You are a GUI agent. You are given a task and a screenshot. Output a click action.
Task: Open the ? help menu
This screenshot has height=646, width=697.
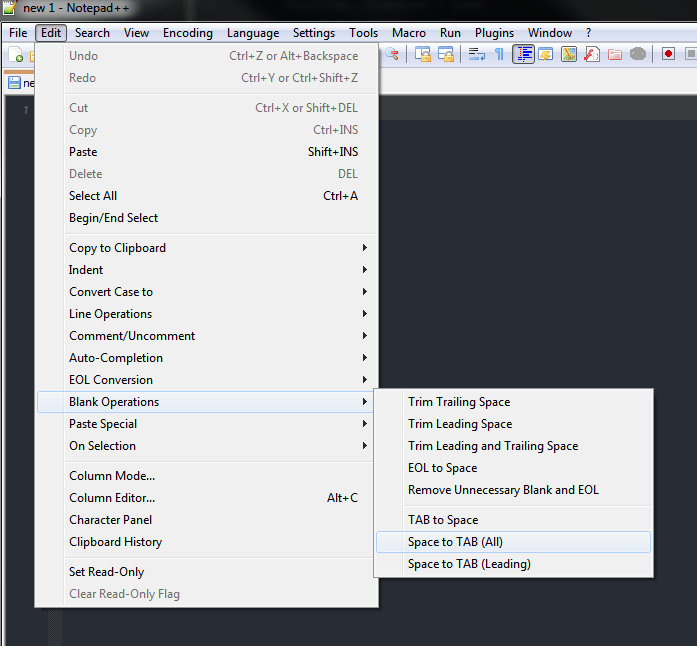point(589,33)
